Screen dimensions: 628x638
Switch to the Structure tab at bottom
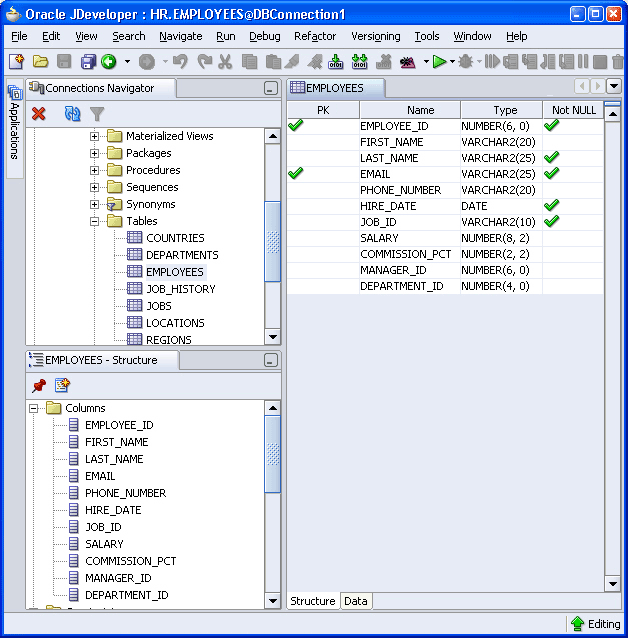tap(313, 601)
